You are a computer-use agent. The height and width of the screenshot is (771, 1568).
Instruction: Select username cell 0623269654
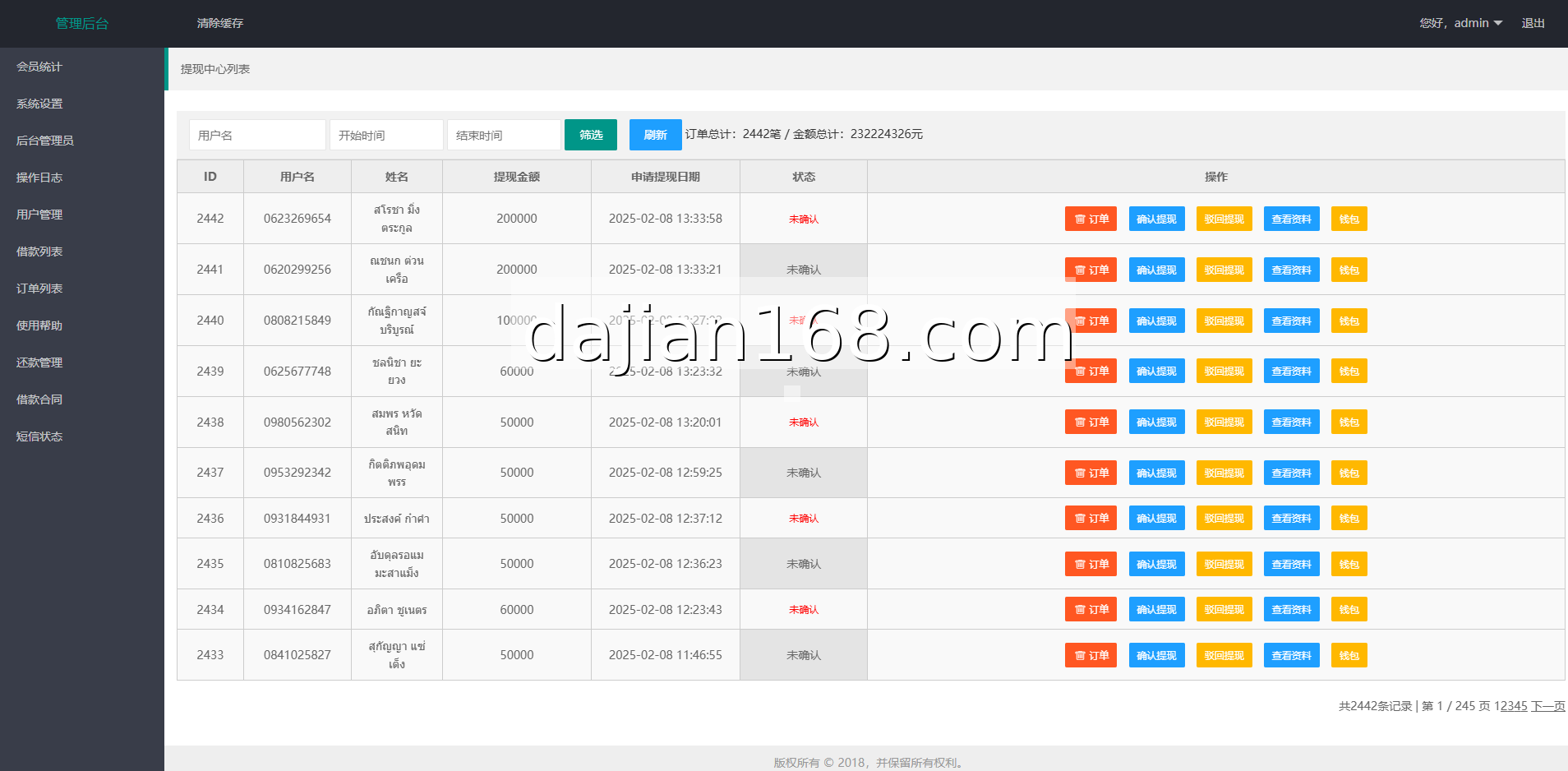[297, 219]
